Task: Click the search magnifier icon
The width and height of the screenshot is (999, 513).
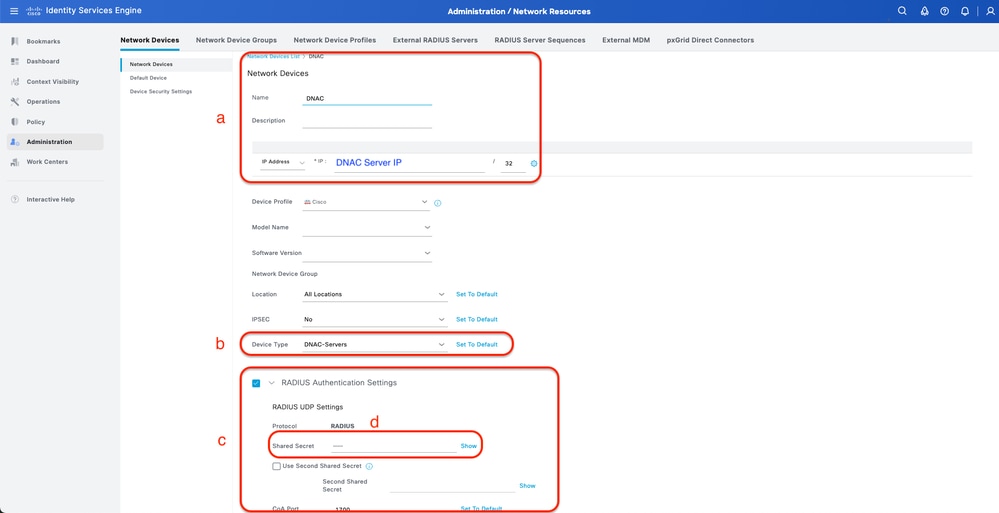Action: tap(902, 11)
